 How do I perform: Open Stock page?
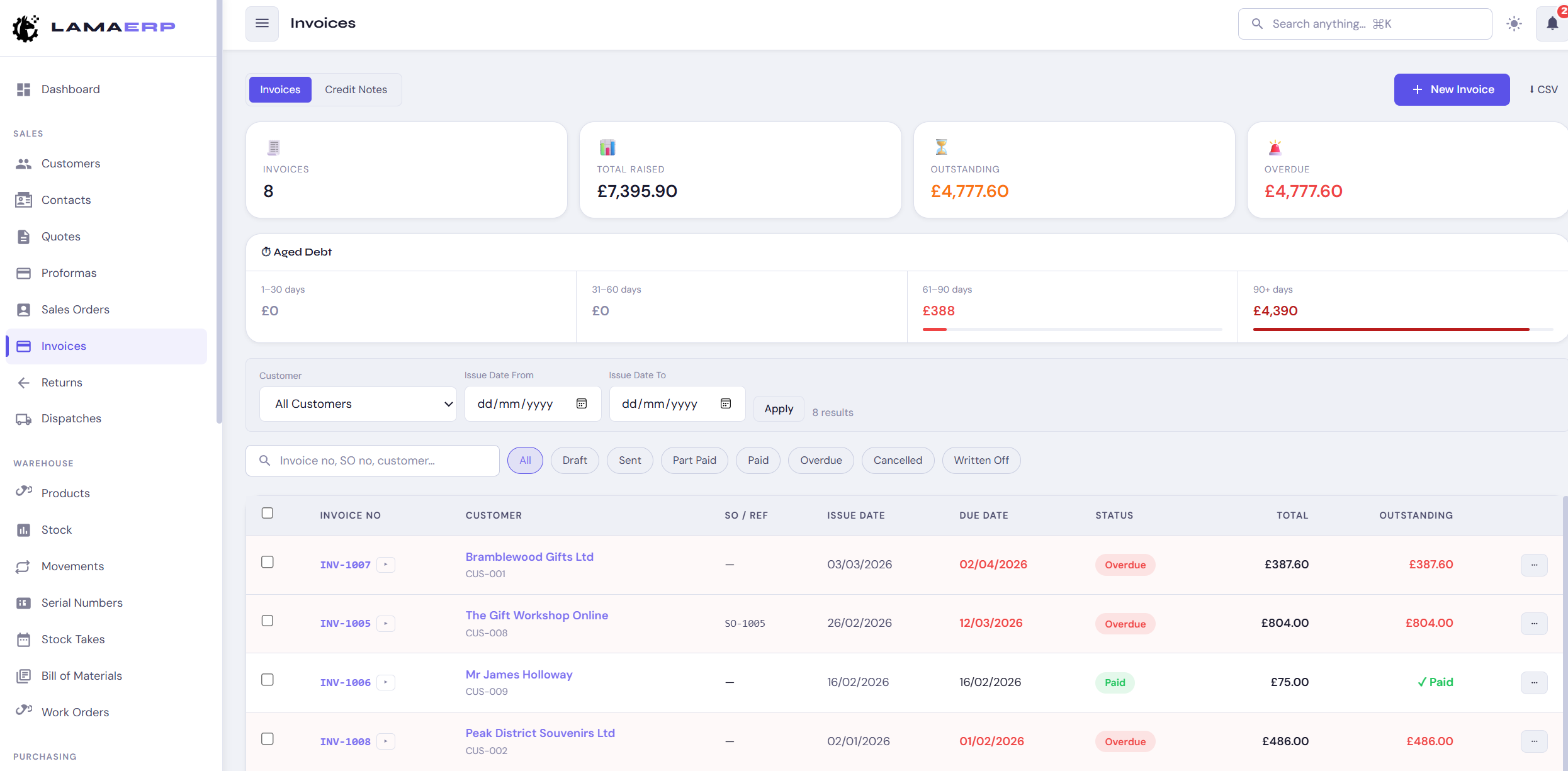[x=106, y=530]
